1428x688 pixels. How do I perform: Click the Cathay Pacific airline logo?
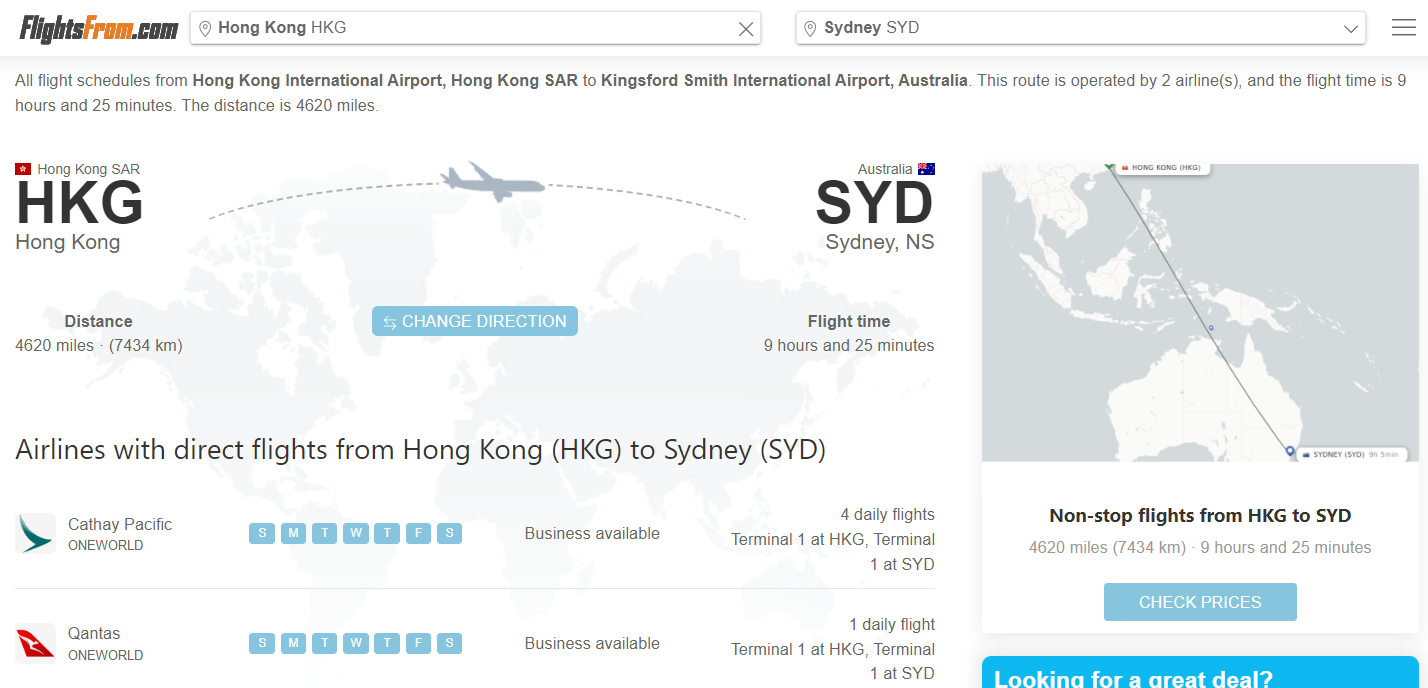coord(36,534)
